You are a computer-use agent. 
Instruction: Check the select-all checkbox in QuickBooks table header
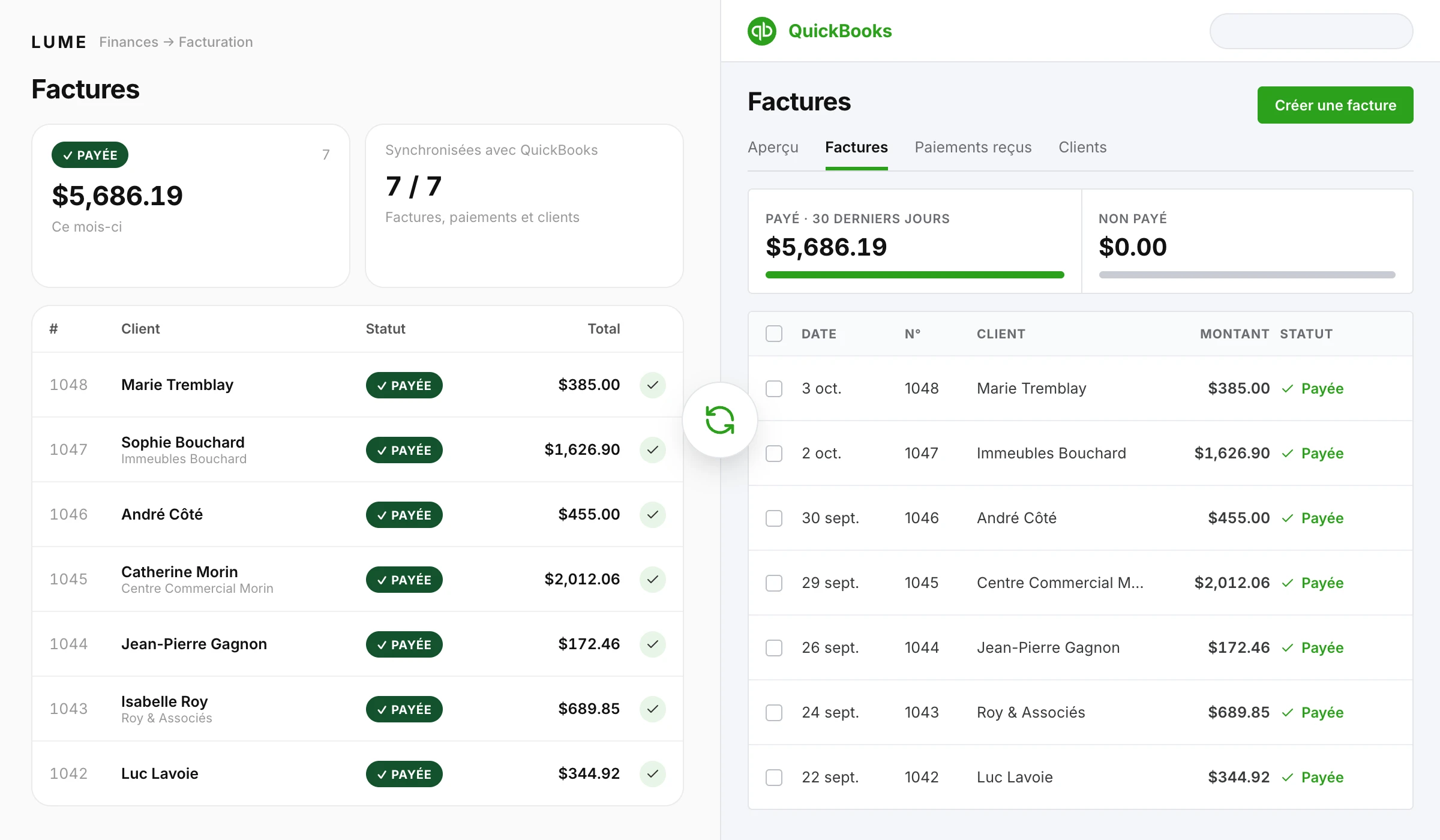[x=774, y=334]
